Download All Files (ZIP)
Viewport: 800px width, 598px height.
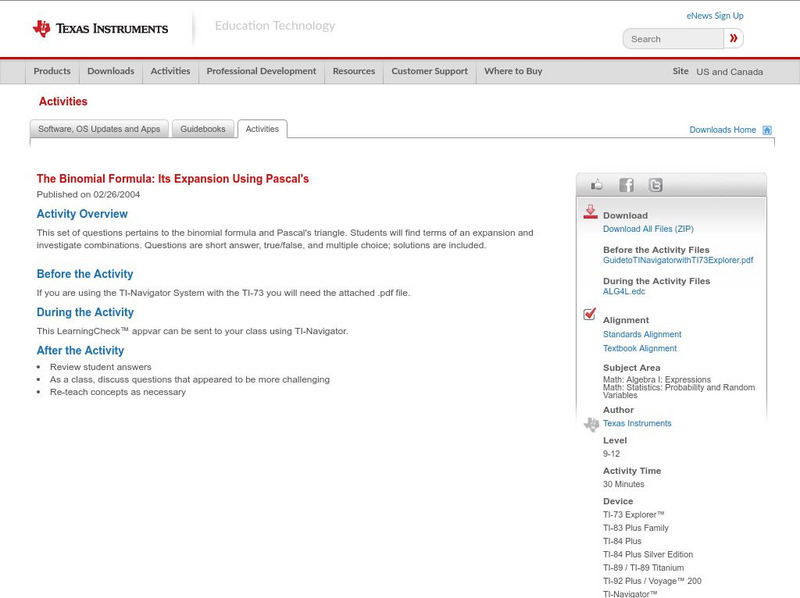(x=648, y=229)
